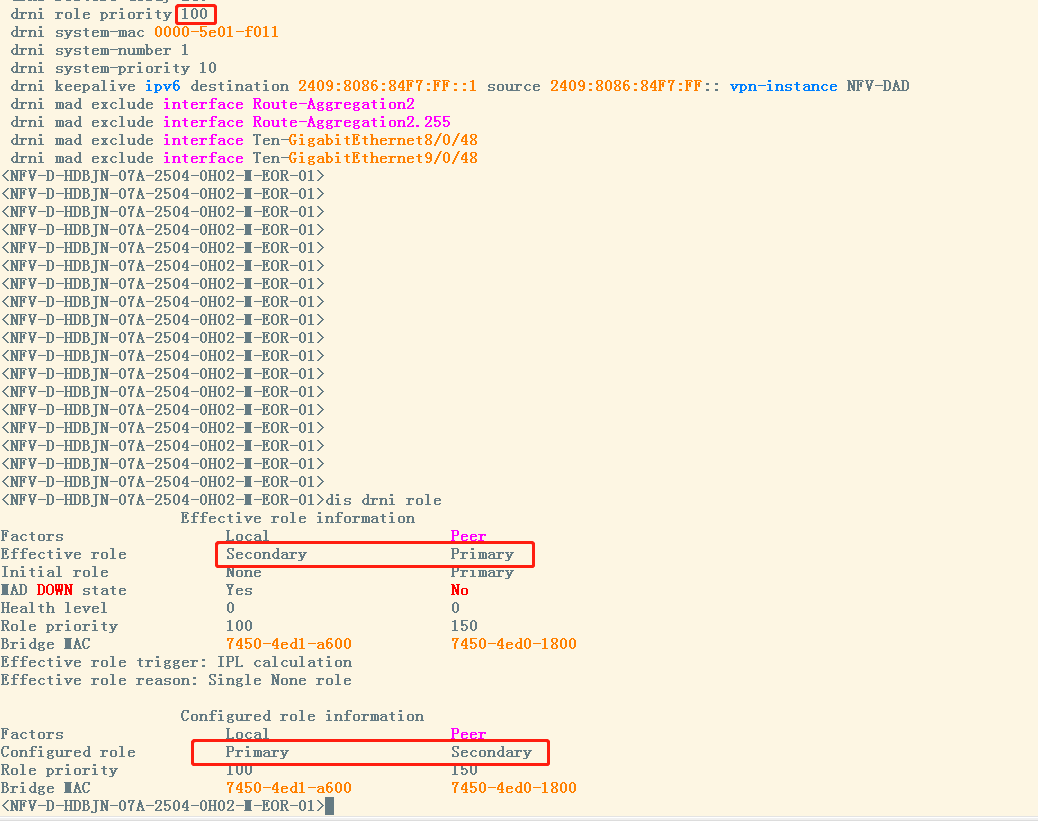Click the red peer 'No' value
1038x821 pixels.
459,590
